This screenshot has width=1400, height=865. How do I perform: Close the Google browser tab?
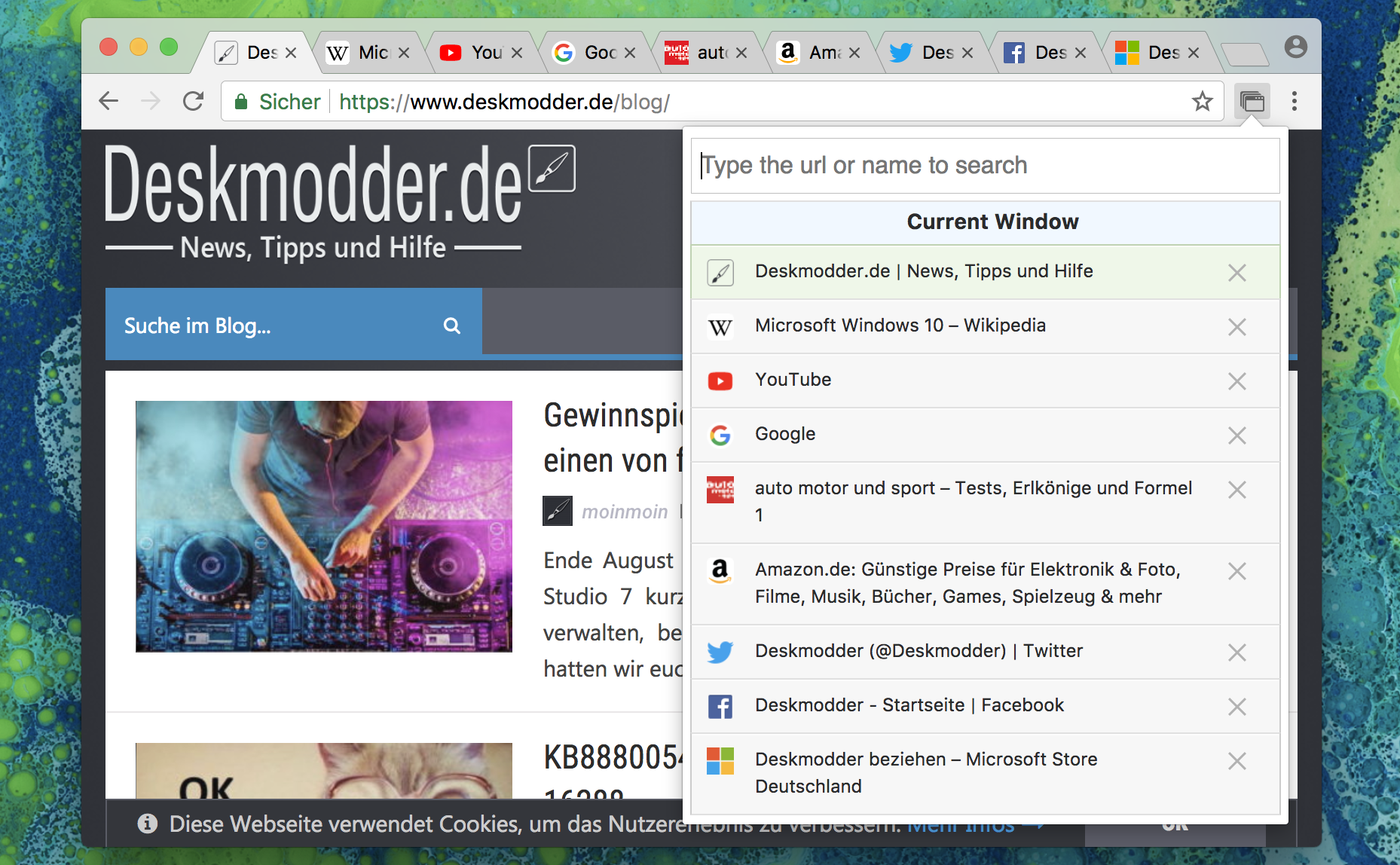(630, 53)
